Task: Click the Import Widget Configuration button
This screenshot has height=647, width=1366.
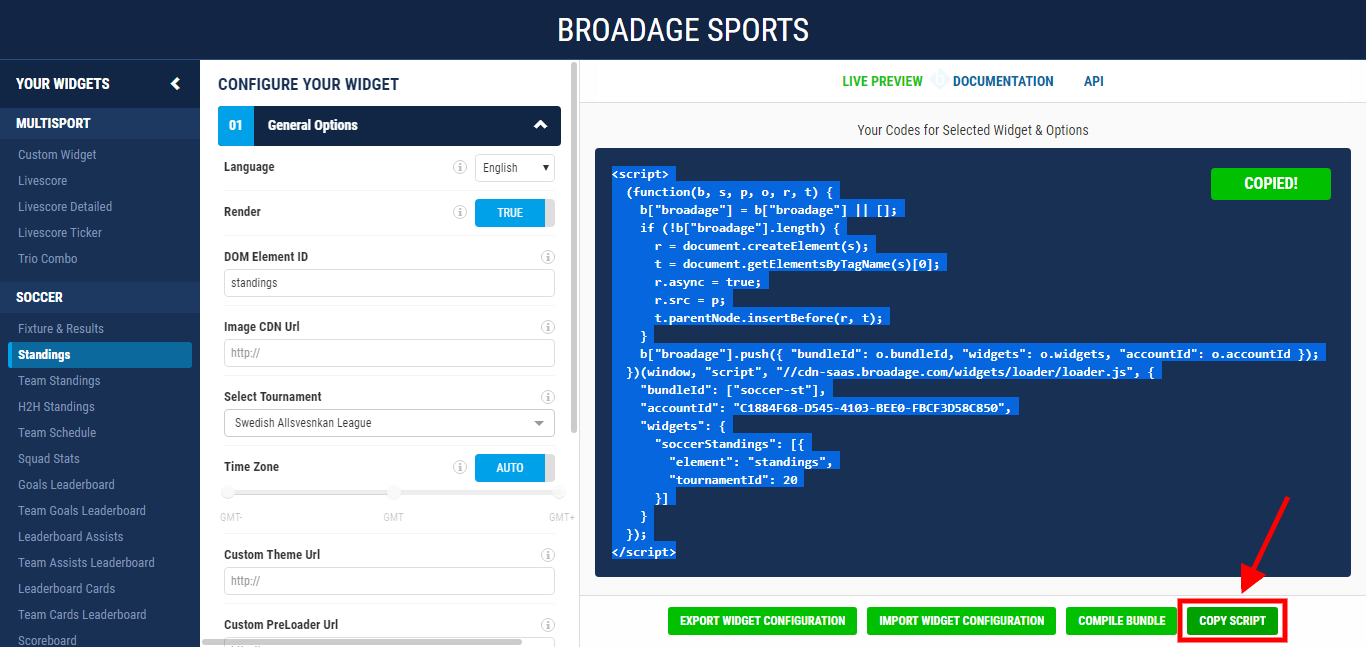Action: pos(961,621)
